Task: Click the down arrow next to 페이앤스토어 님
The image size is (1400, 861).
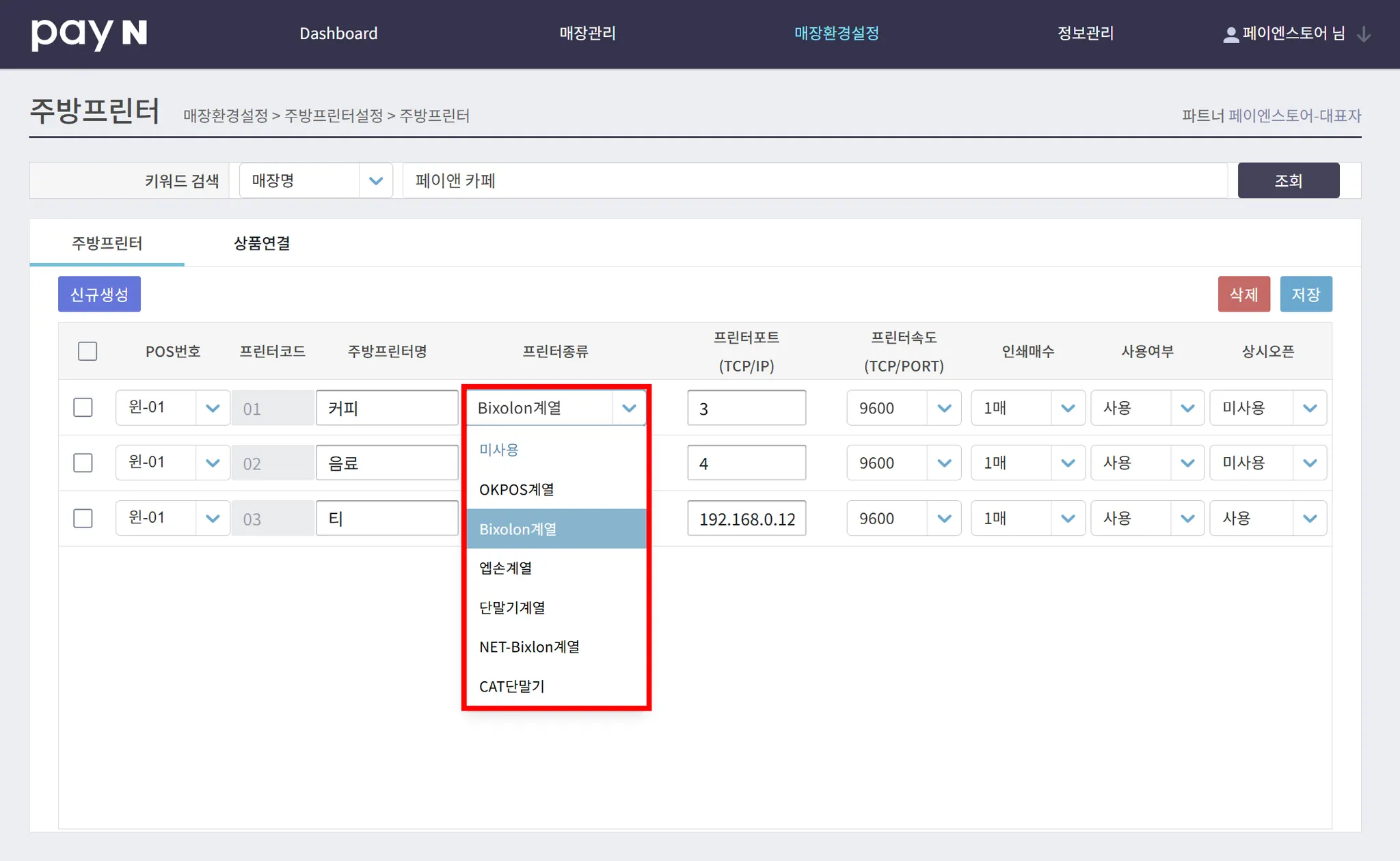Action: (x=1364, y=34)
